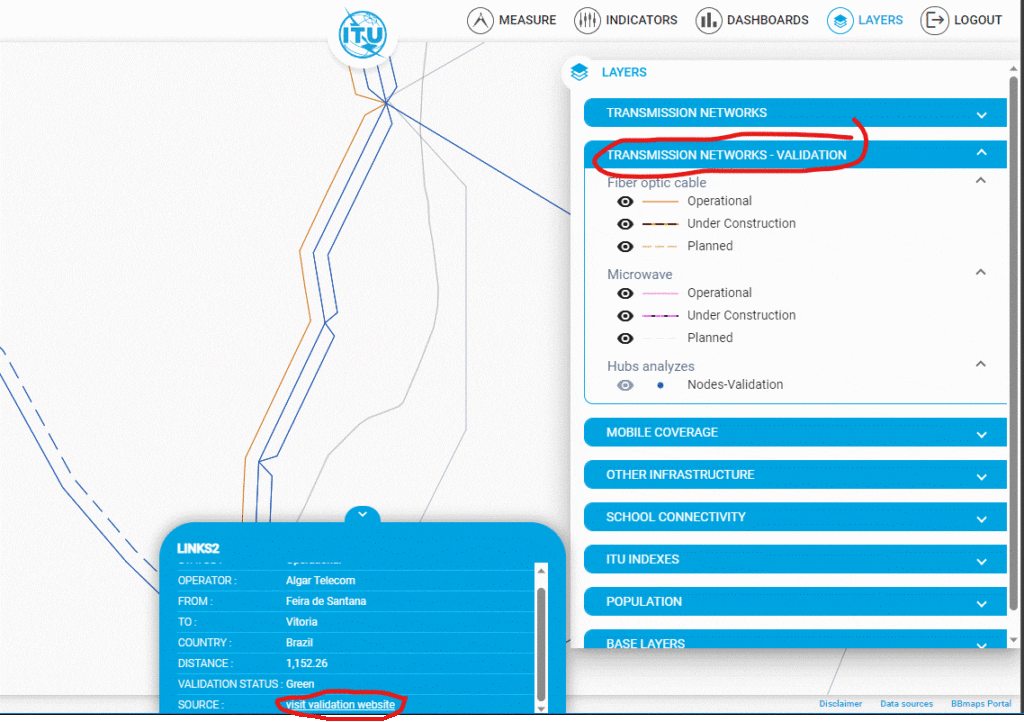This screenshot has height=722, width=1024.
Task: Open the visit validation website link
Action: (340, 705)
